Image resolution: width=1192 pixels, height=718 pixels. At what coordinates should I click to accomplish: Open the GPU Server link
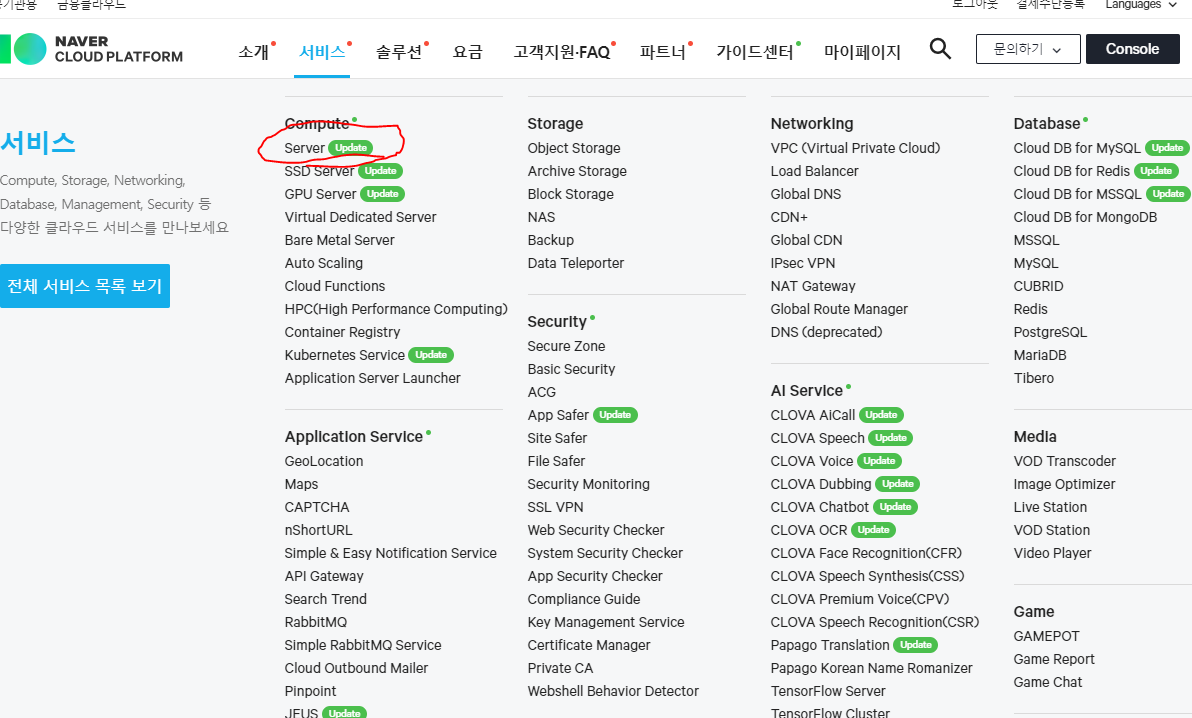pos(320,194)
